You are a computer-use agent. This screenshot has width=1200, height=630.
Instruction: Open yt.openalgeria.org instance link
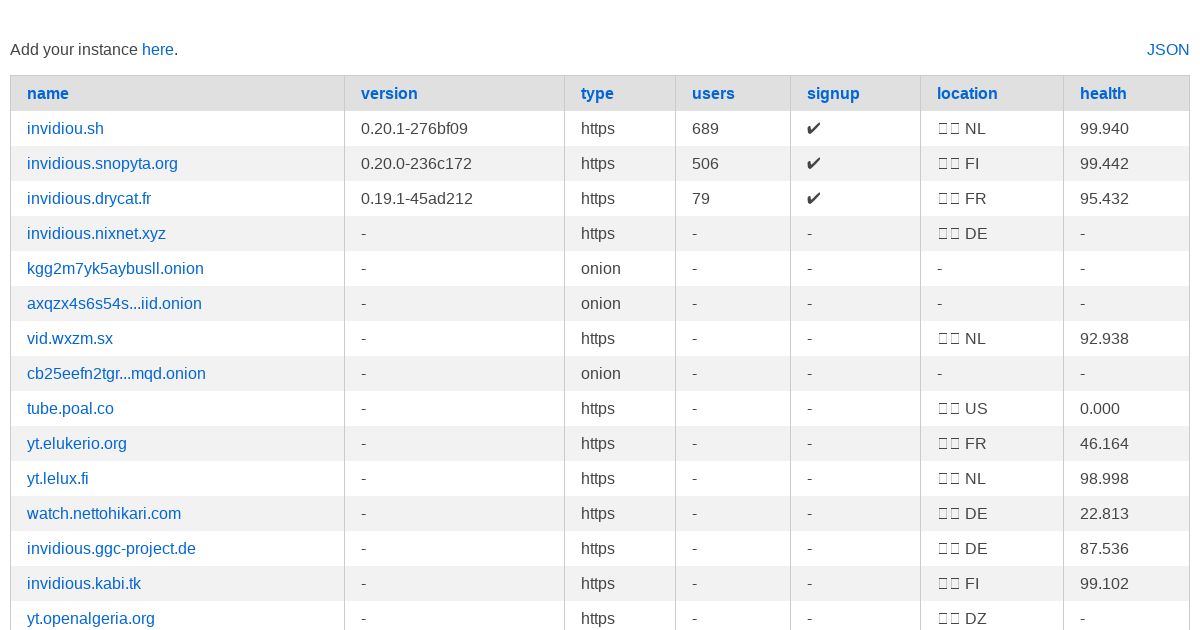pos(91,618)
